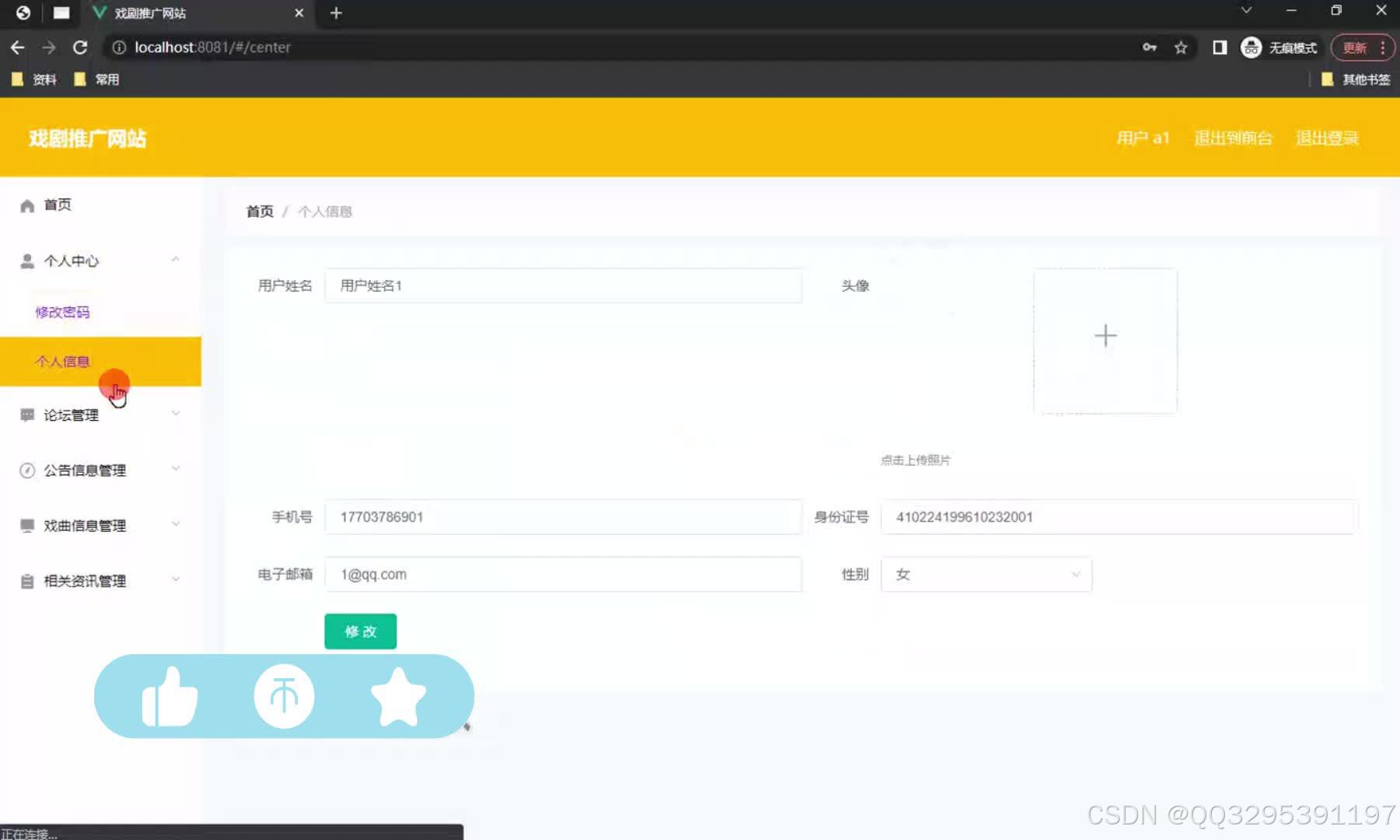Image resolution: width=1400 pixels, height=840 pixels.
Task: Click the 点击上传照片 hint text
Action: click(915, 460)
